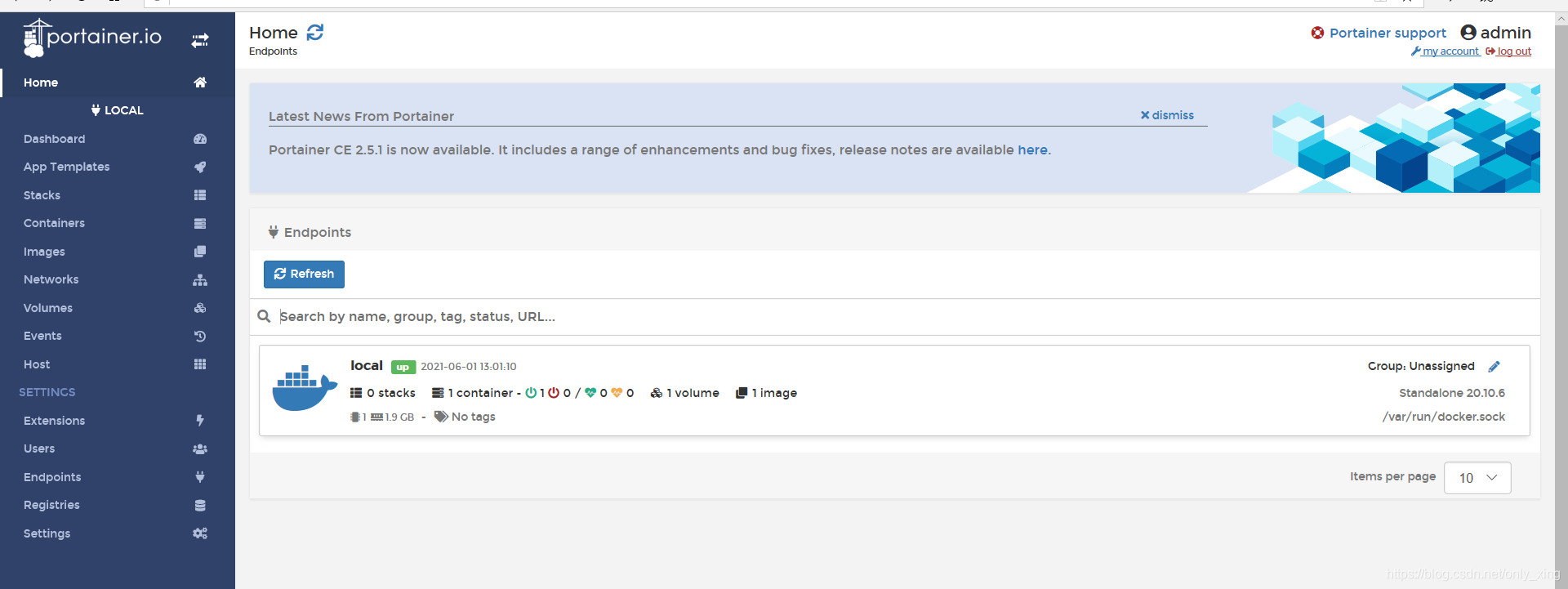
Task: Click the Networks sitemap icon
Action: [x=200, y=279]
